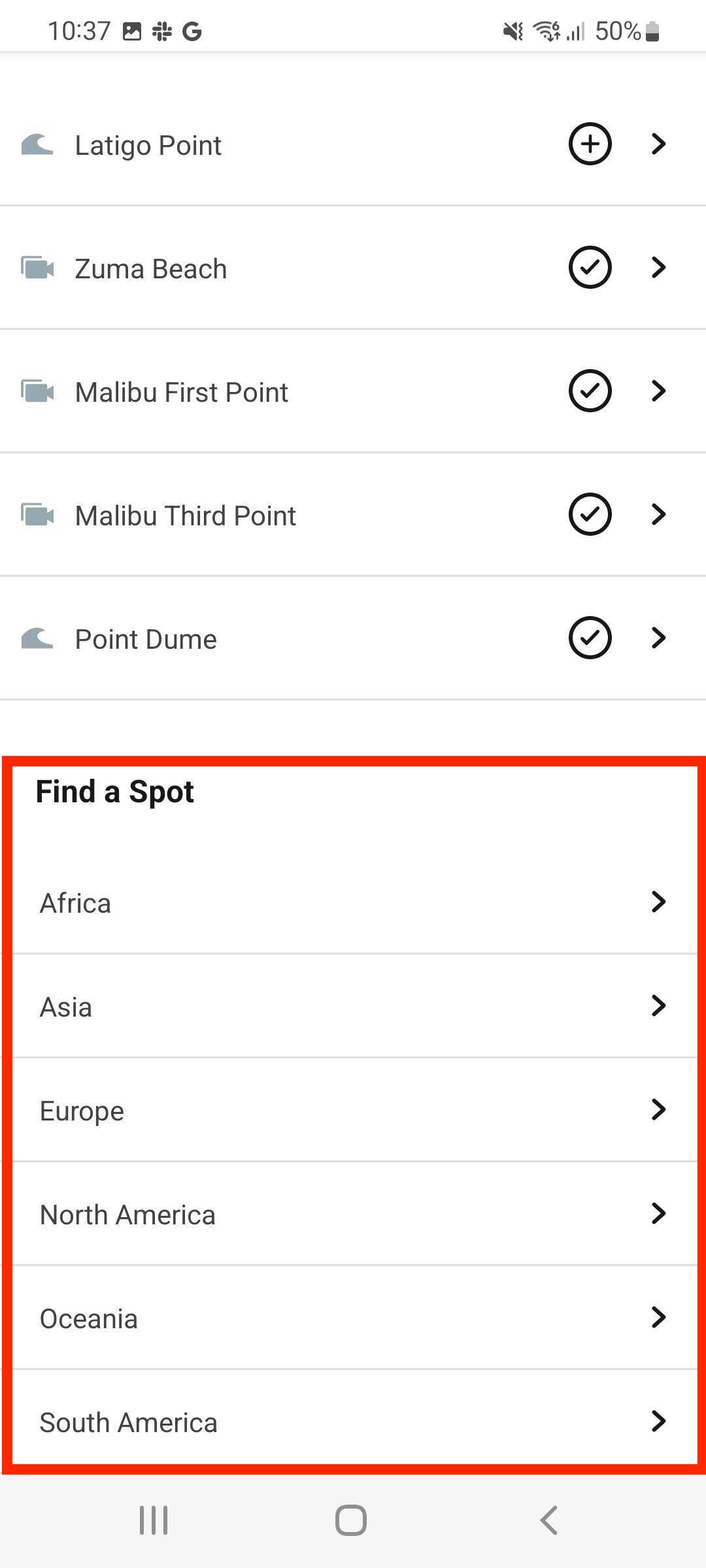Tap the Android back navigation icon
Image resolution: width=706 pixels, height=1568 pixels.
(x=549, y=1520)
